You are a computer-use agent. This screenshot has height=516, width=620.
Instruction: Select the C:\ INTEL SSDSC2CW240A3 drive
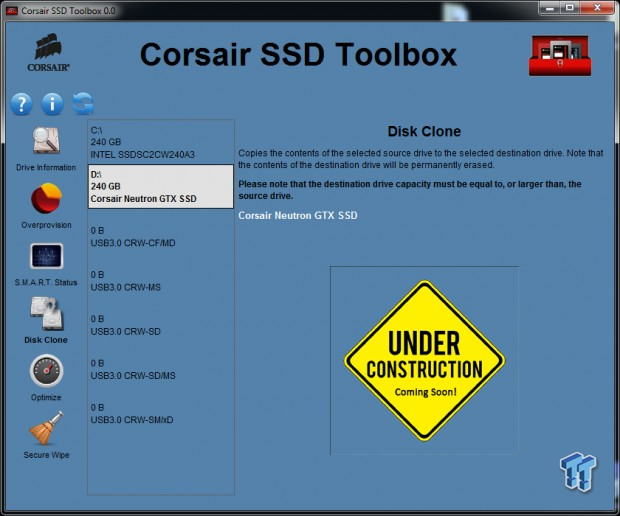point(161,142)
